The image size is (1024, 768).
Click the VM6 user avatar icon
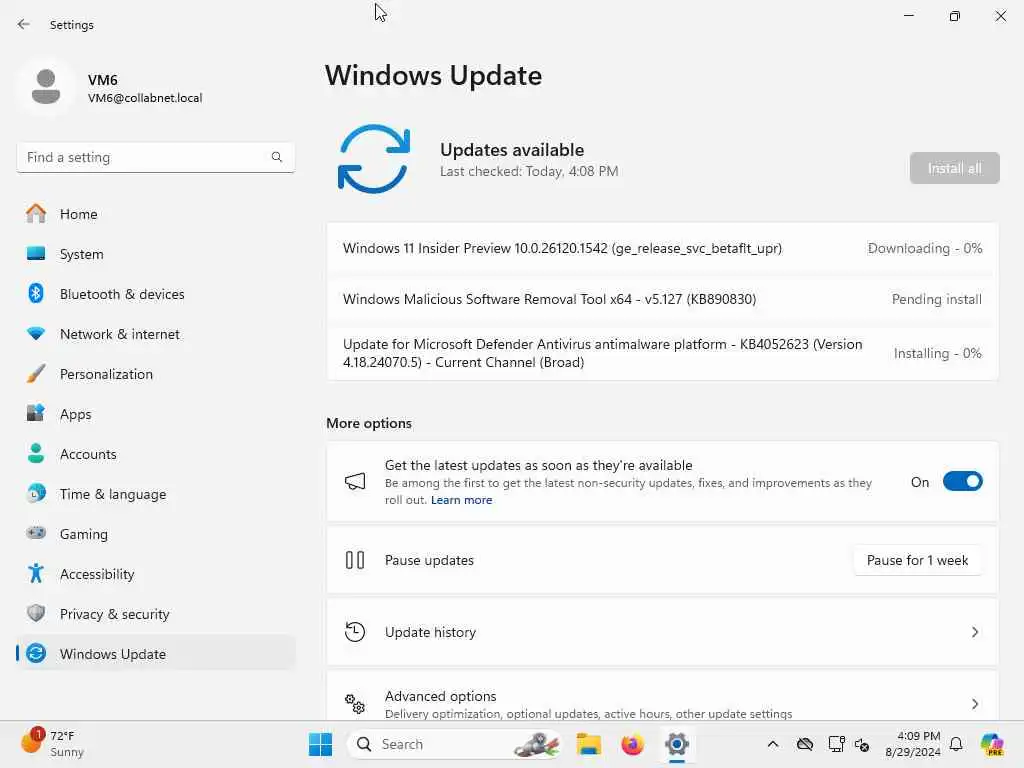tap(46, 87)
